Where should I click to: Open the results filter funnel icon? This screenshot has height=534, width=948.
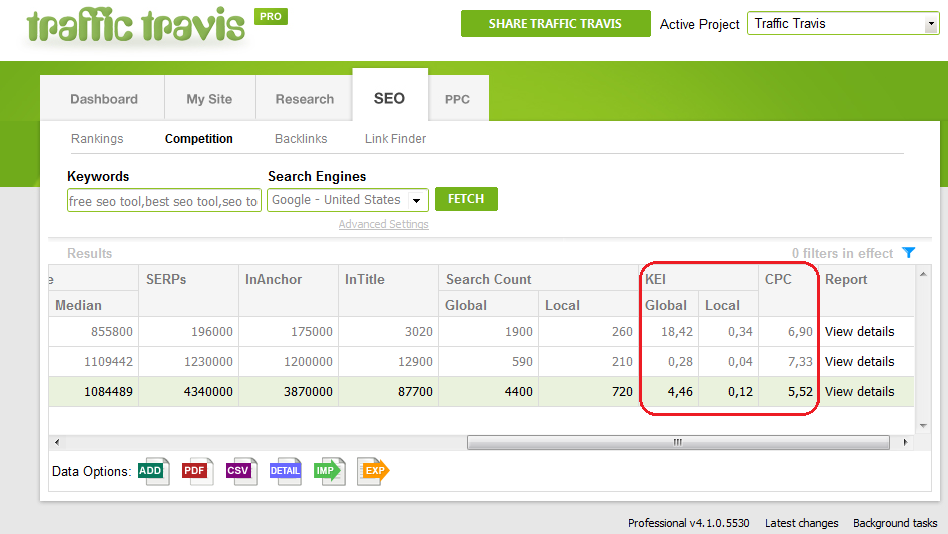pos(909,253)
